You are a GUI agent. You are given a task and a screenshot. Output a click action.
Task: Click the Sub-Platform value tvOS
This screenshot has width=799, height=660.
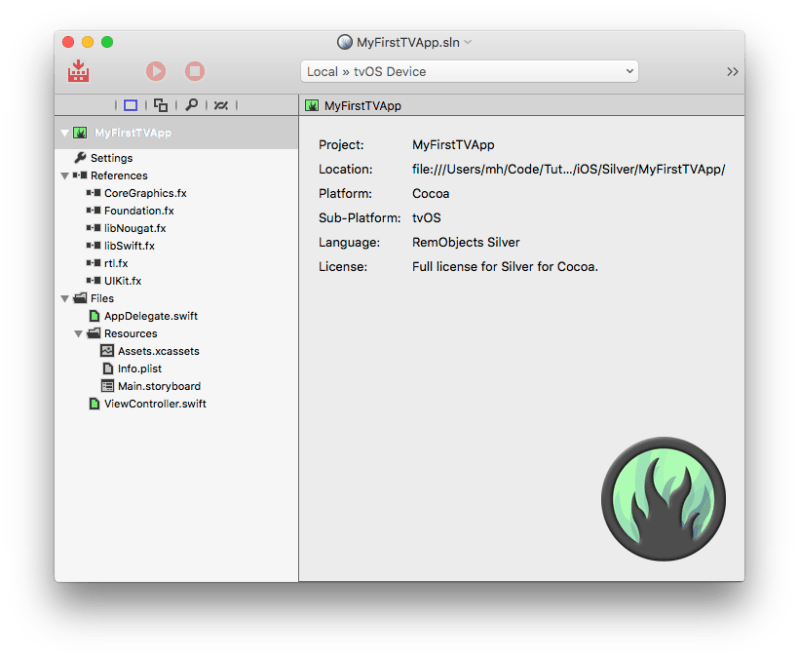[427, 218]
